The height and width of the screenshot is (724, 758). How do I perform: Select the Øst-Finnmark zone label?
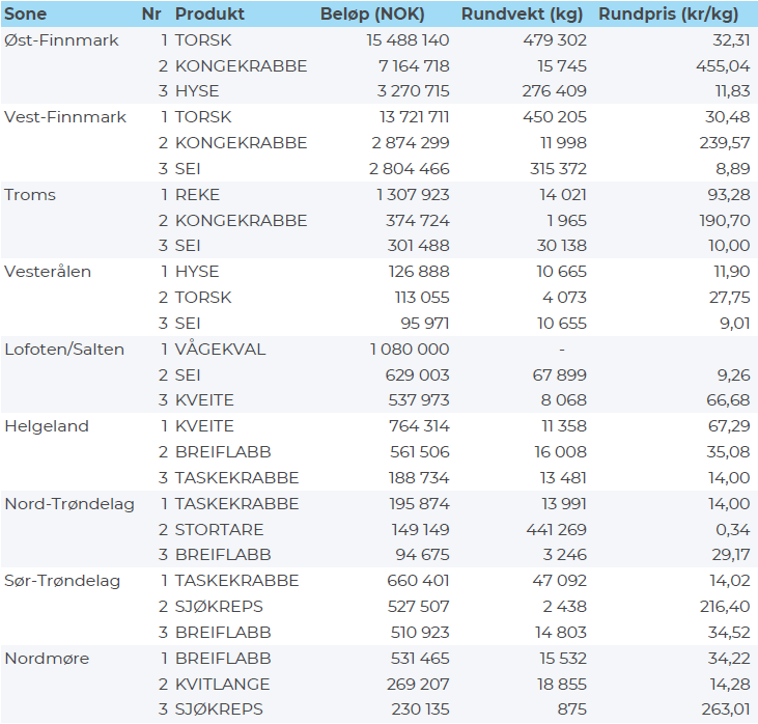(x=61, y=40)
